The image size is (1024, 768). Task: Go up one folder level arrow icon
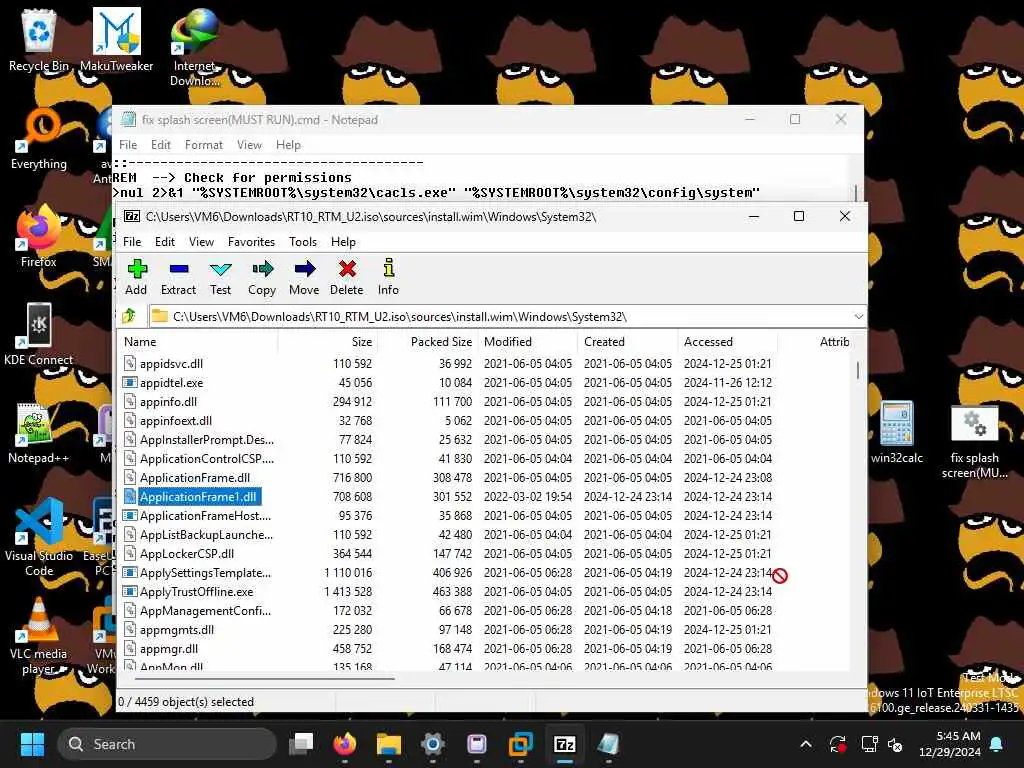coord(129,316)
